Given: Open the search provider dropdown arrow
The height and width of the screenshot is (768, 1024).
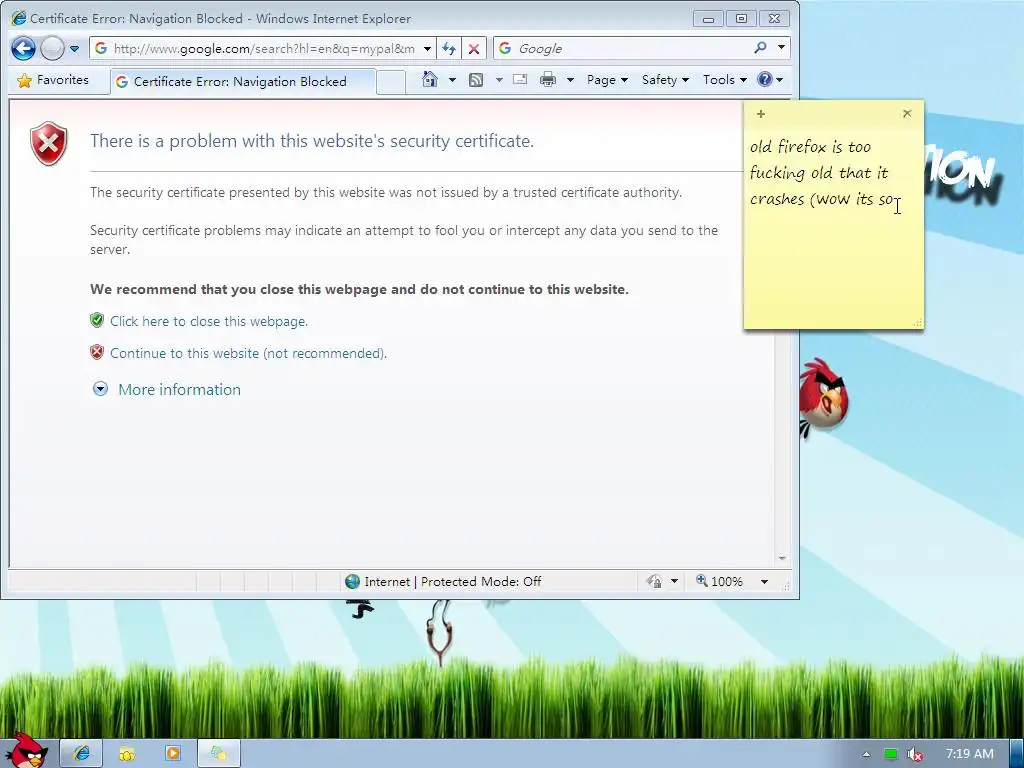Looking at the screenshot, I should click(x=781, y=48).
